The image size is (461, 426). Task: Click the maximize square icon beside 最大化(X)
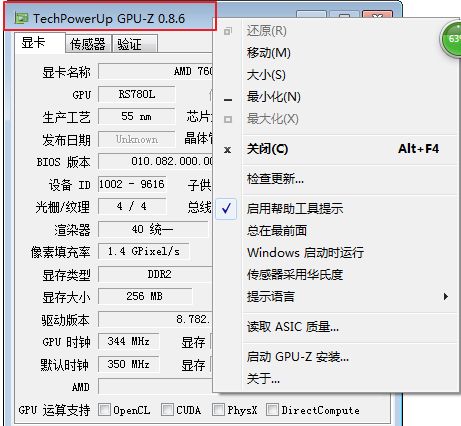click(x=228, y=119)
